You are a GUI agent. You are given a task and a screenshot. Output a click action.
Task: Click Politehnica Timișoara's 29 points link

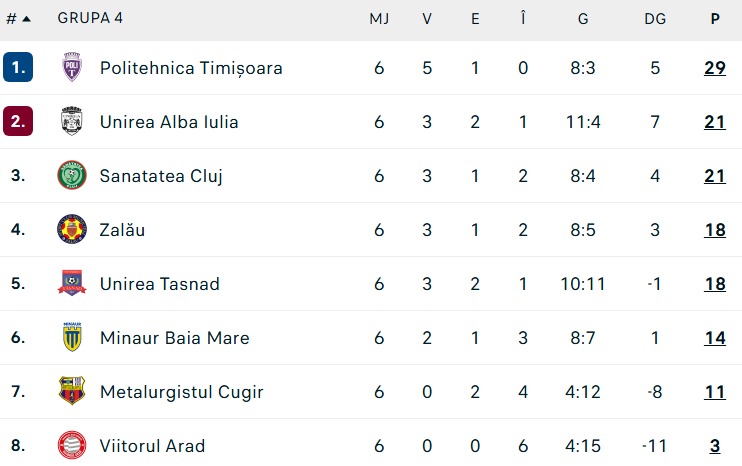click(x=715, y=68)
